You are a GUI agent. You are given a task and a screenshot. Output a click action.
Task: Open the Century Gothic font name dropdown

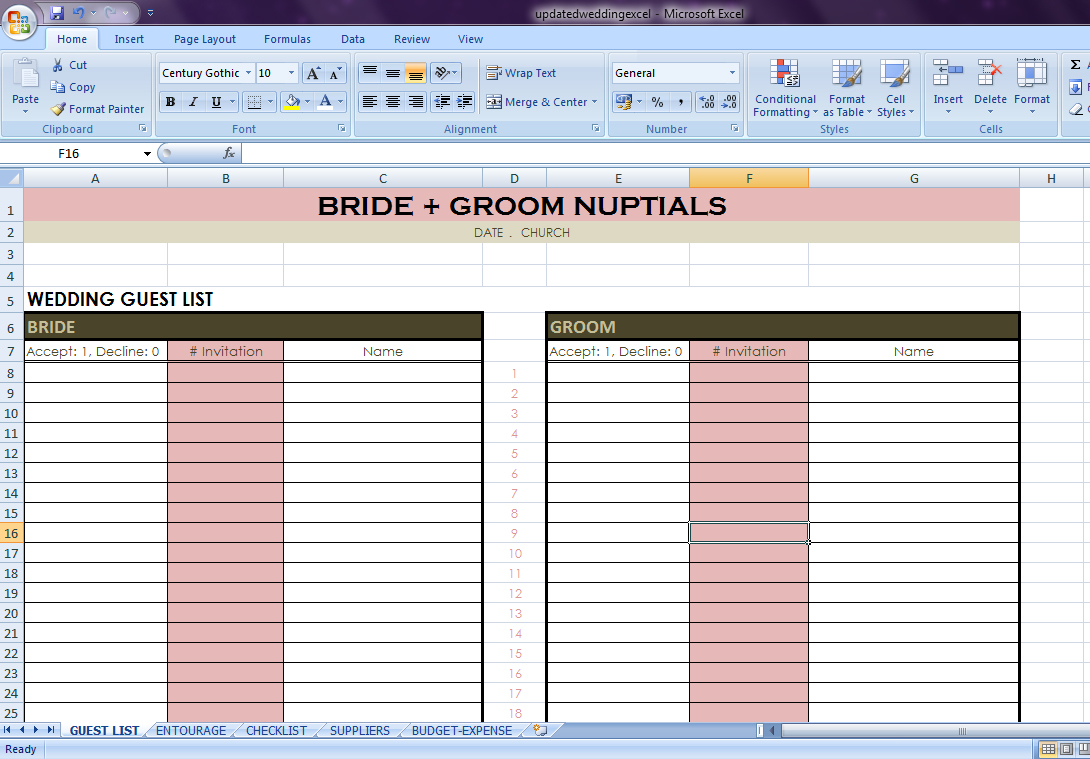click(248, 73)
